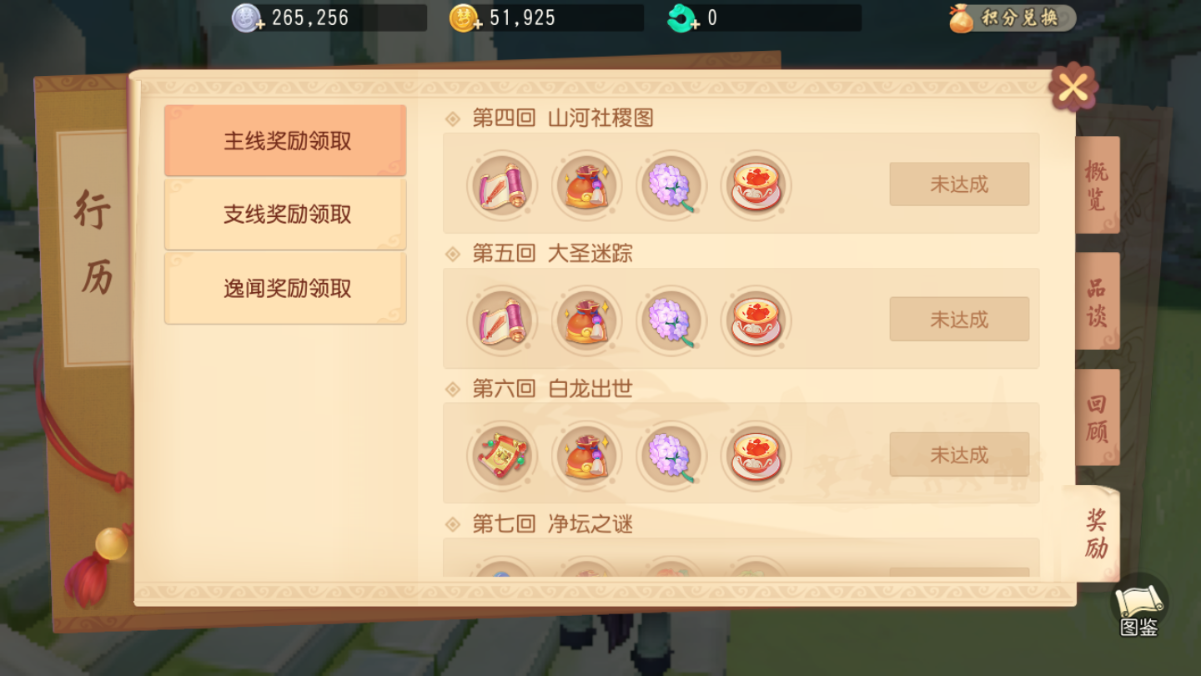This screenshot has height=676, width=1201.
Task: Add gold via the gold coin icon
Action: (x=464, y=18)
